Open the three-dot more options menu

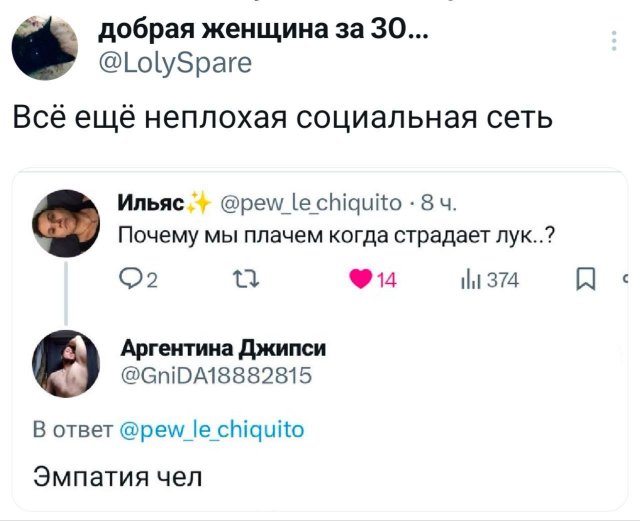coord(612,41)
